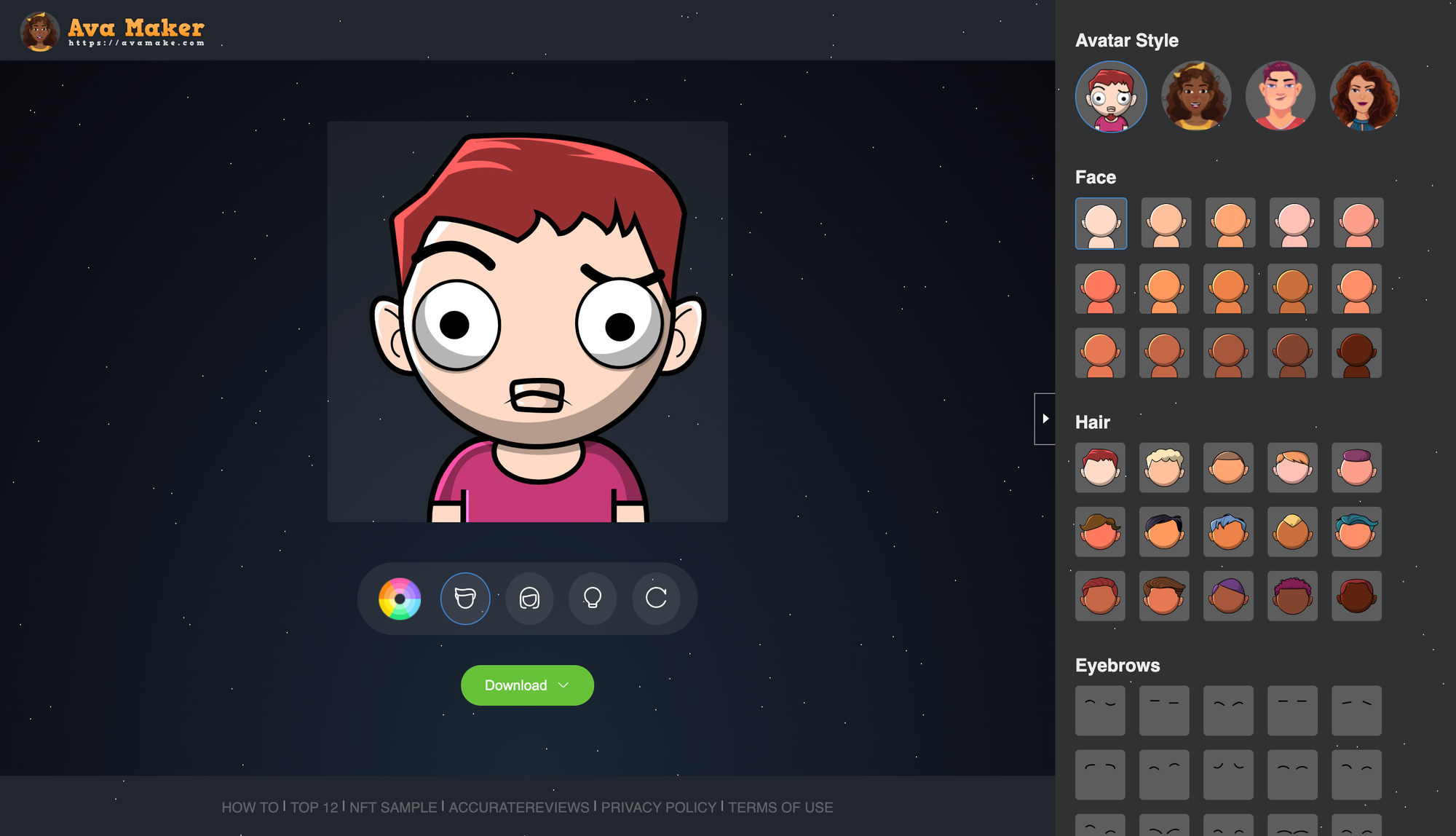
Task: Select the first eyebrows style option
Action: click(x=1100, y=710)
